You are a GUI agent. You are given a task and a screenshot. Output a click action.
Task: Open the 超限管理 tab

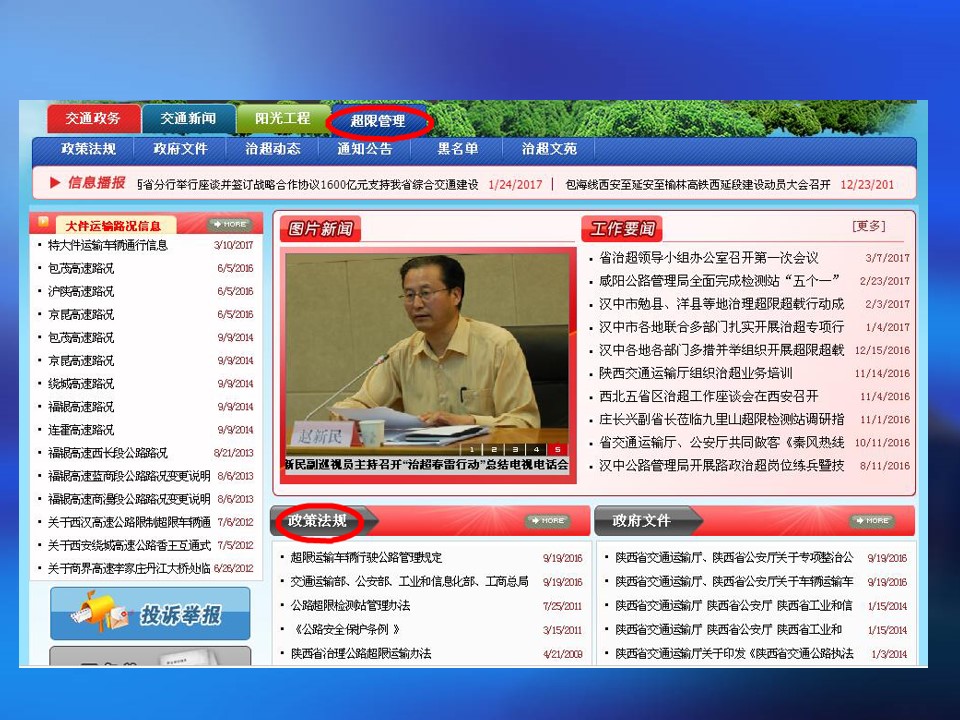coord(378,121)
